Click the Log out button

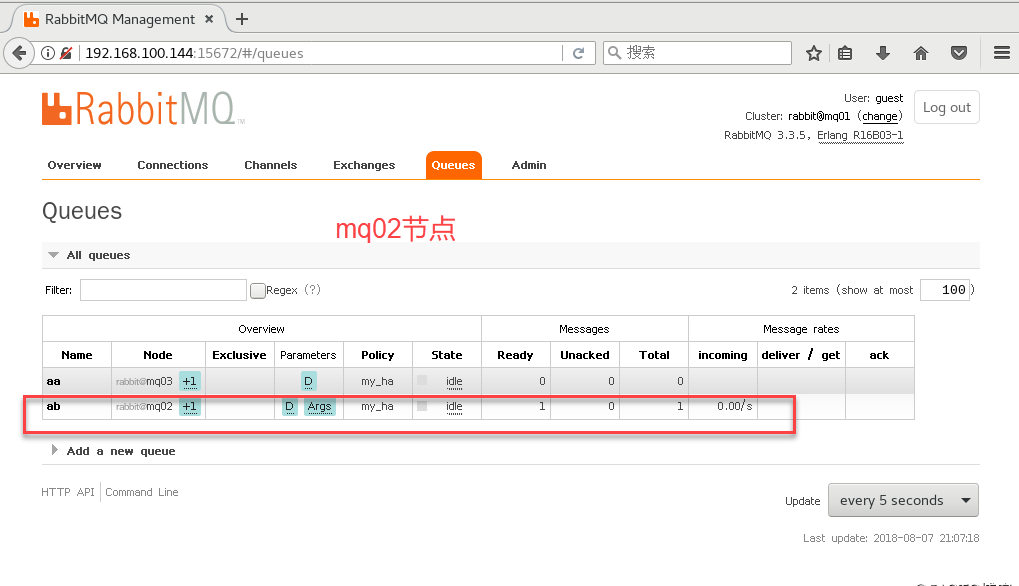(946, 107)
